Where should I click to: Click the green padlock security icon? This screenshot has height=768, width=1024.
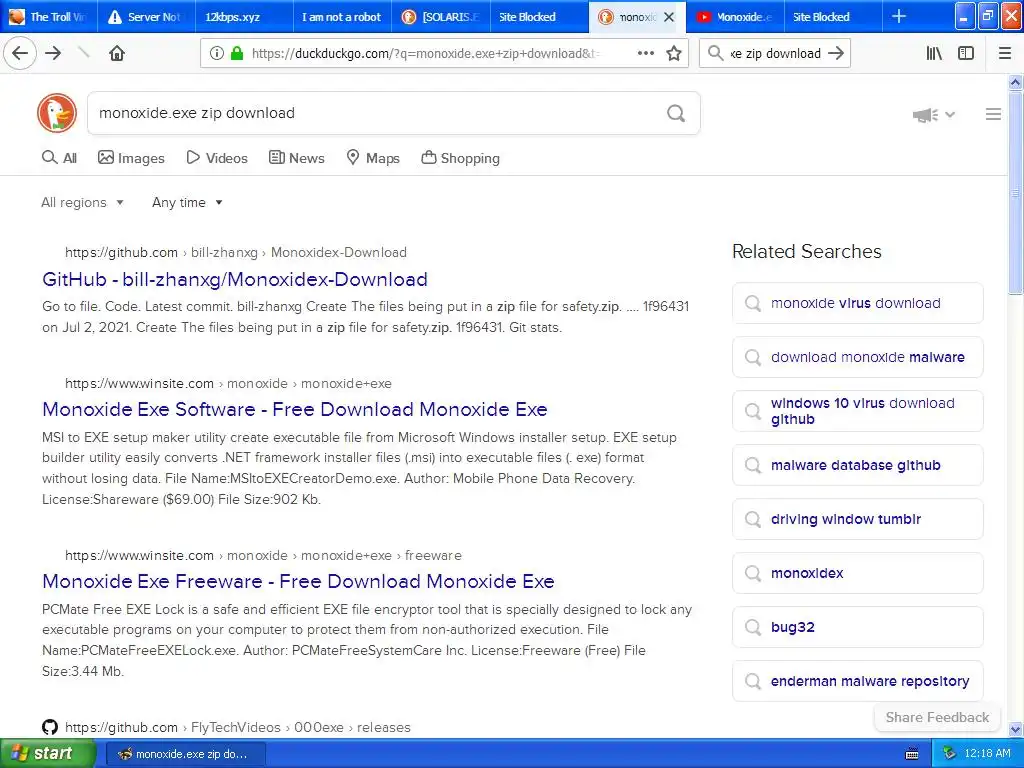tap(237, 54)
